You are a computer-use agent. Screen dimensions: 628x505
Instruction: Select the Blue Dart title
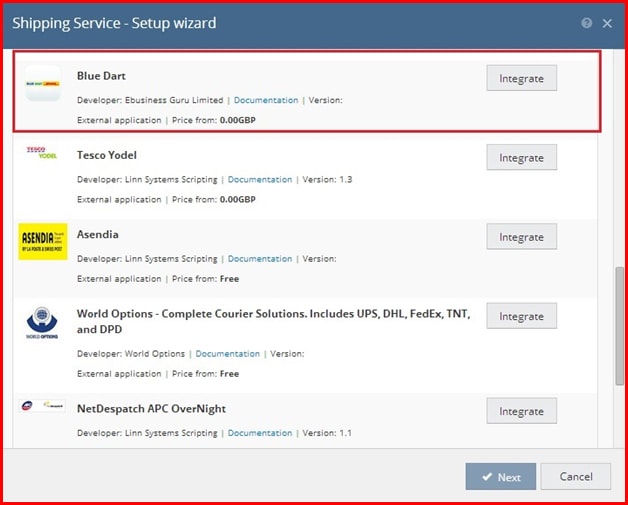coord(101,76)
